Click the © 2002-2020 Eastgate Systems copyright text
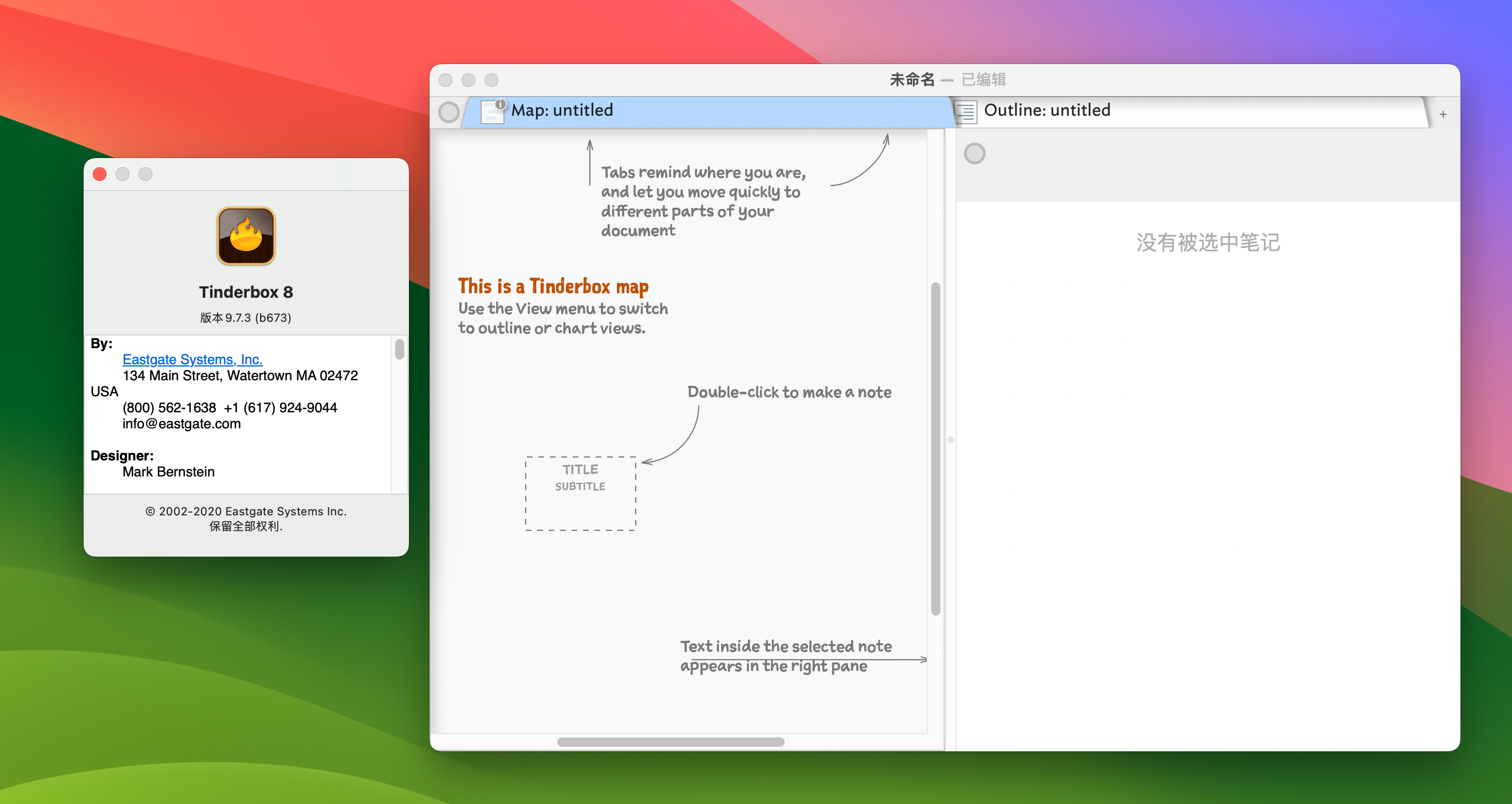Viewport: 1512px width, 804px height. pyautogui.click(x=246, y=511)
